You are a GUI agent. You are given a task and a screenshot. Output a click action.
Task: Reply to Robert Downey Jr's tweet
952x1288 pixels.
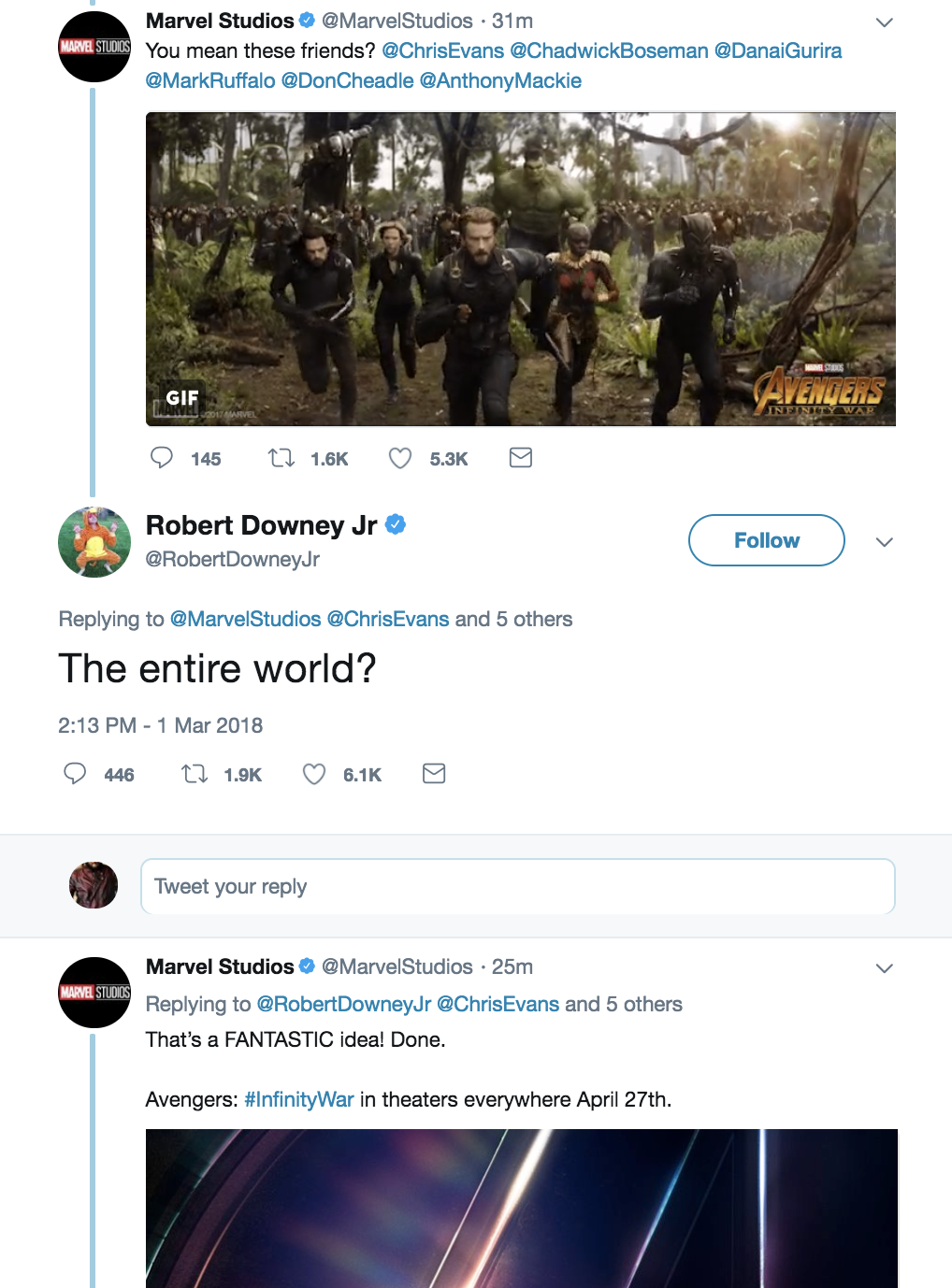click(75, 774)
